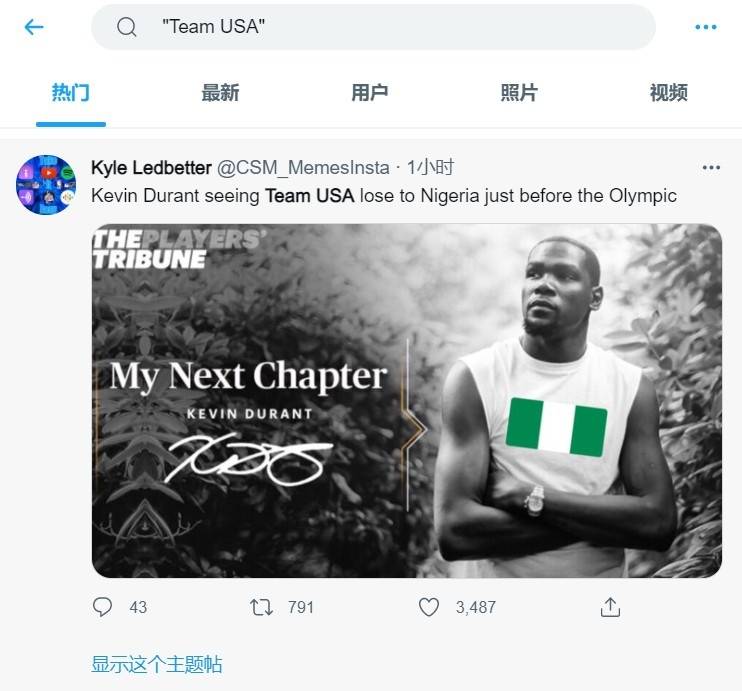The image size is (742, 691).
Task: Switch to the 最新 tab
Action: pos(220,93)
